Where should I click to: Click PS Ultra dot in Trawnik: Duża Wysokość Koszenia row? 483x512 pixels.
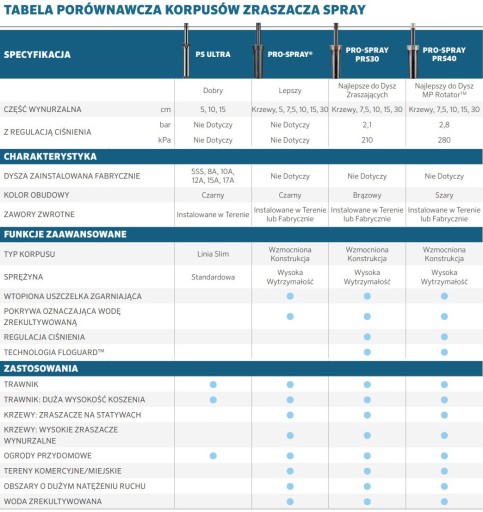(213, 400)
